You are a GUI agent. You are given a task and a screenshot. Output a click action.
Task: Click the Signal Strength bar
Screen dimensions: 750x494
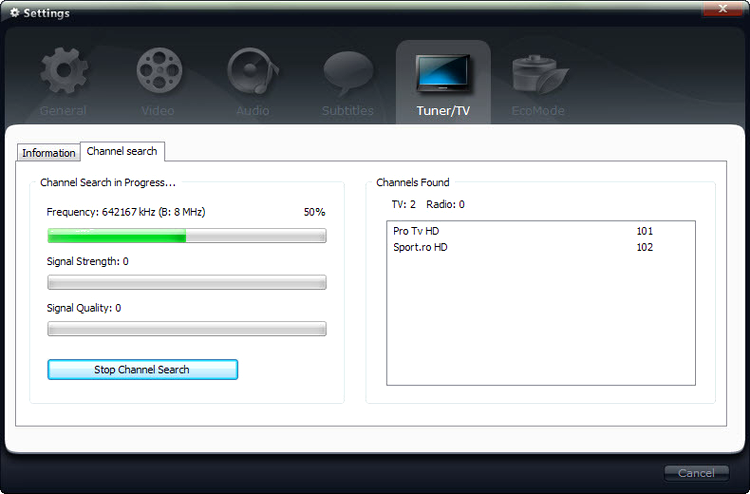click(186, 282)
